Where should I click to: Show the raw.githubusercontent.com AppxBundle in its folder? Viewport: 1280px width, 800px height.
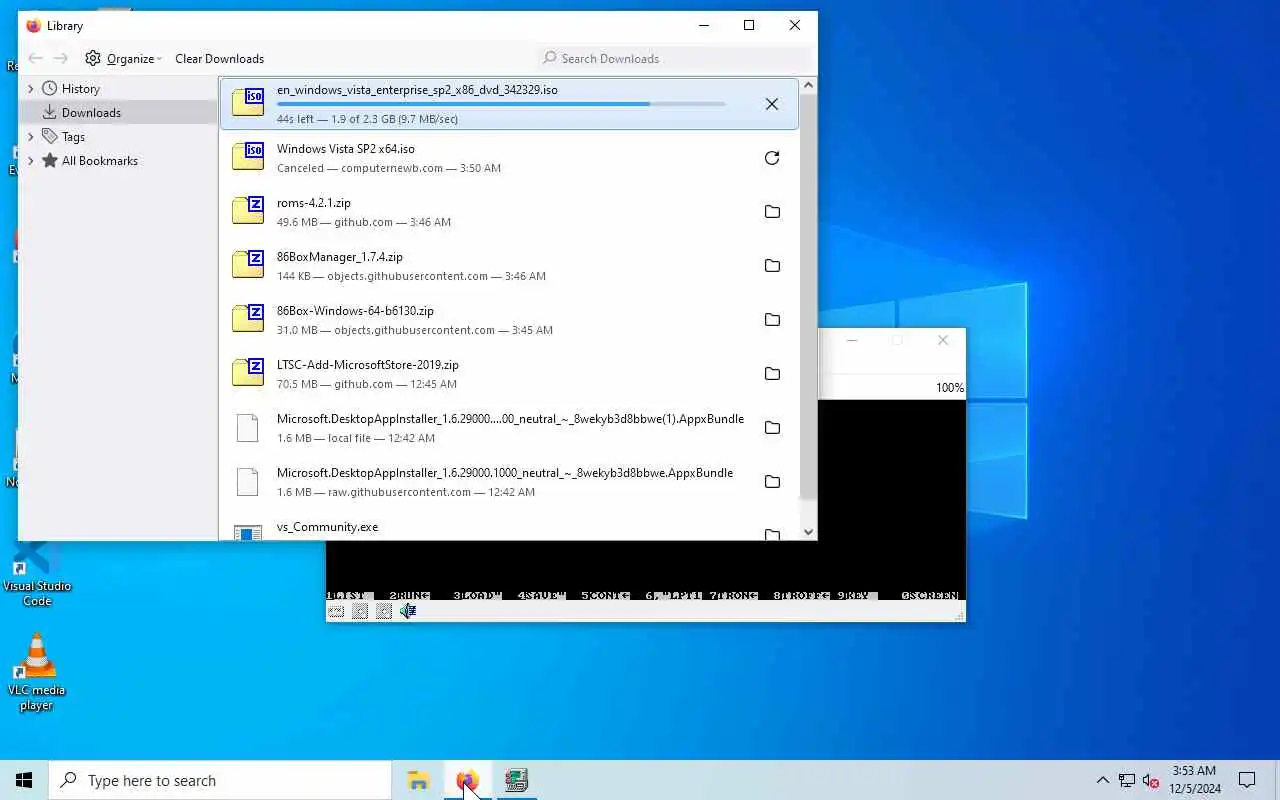click(x=772, y=482)
